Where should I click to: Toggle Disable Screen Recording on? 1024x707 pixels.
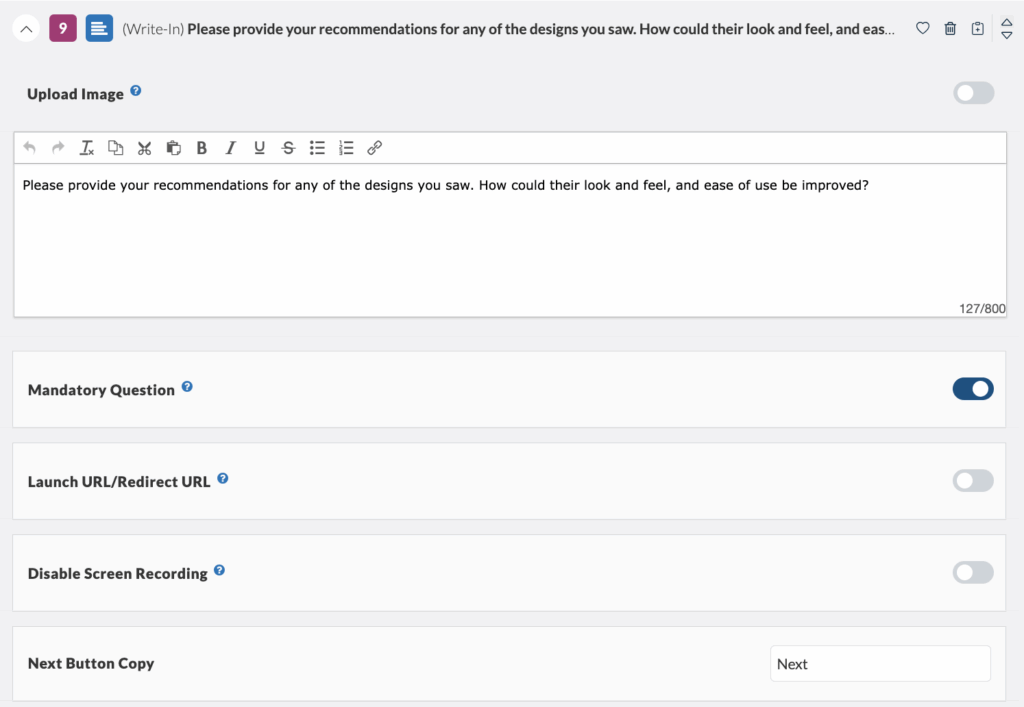pos(972,572)
